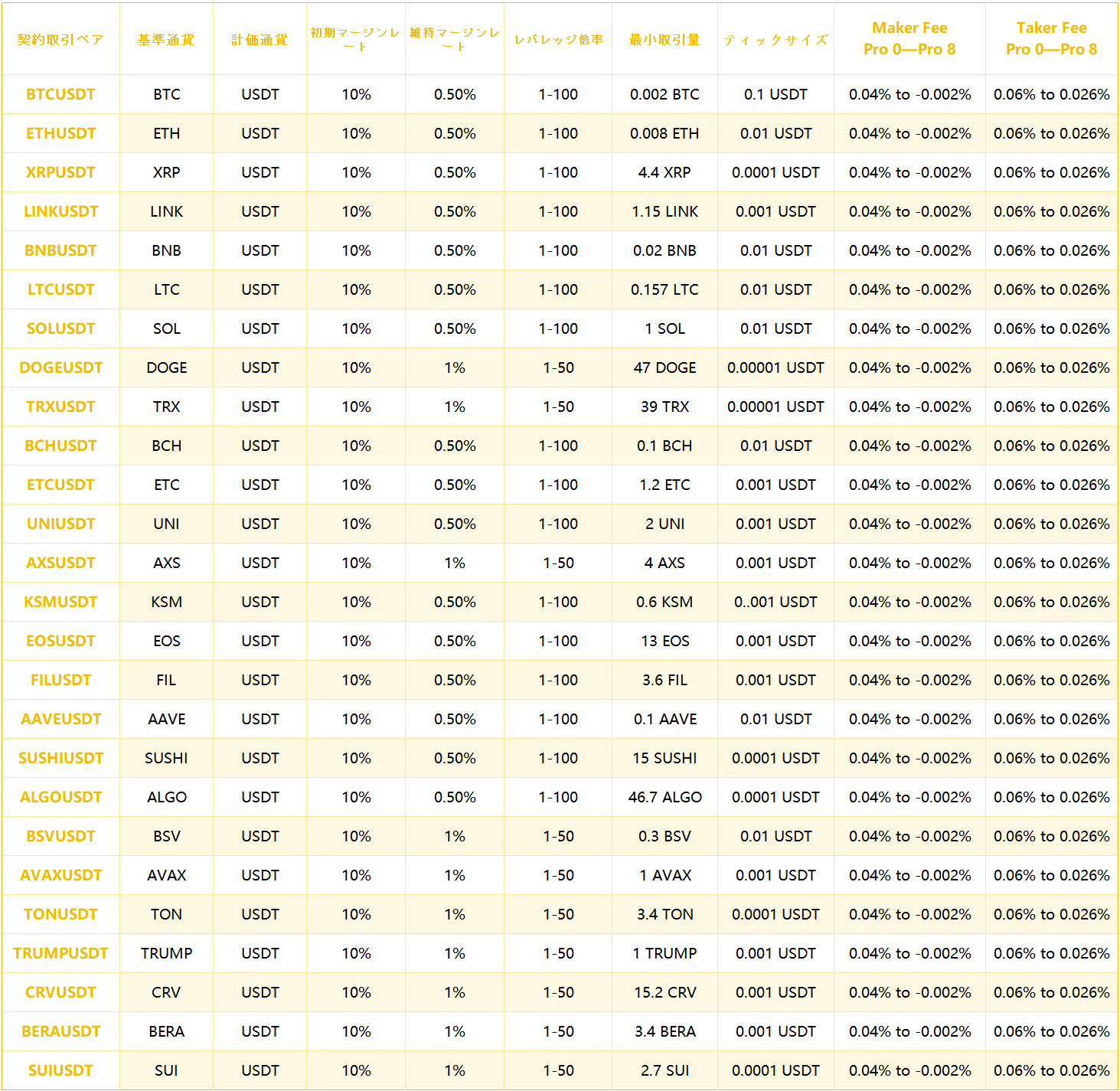Image resolution: width=1120 pixels, height=1091 pixels.
Task: Click the AVAX base currency cell
Action: (166, 875)
